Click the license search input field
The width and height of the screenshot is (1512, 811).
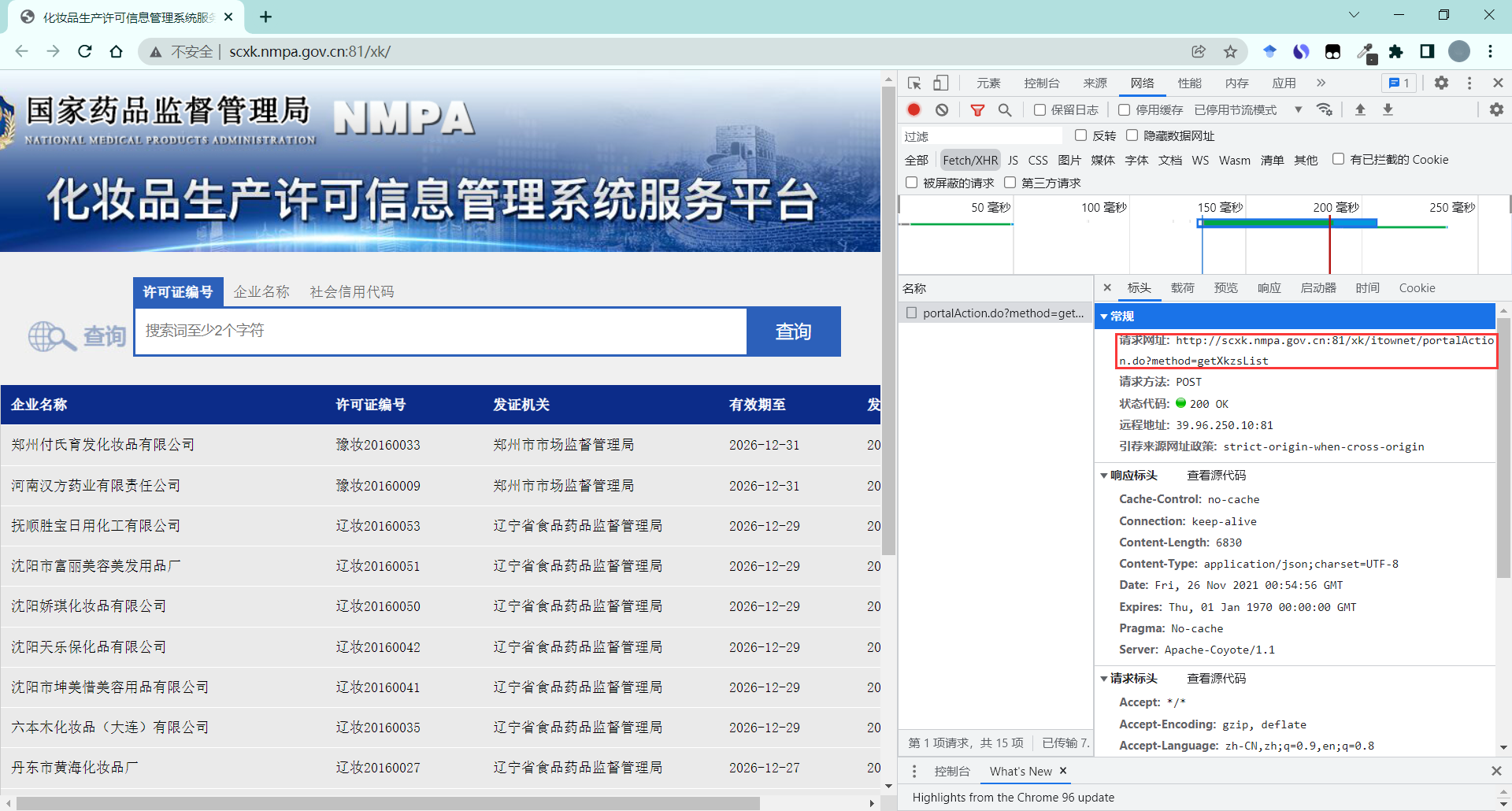click(x=441, y=331)
